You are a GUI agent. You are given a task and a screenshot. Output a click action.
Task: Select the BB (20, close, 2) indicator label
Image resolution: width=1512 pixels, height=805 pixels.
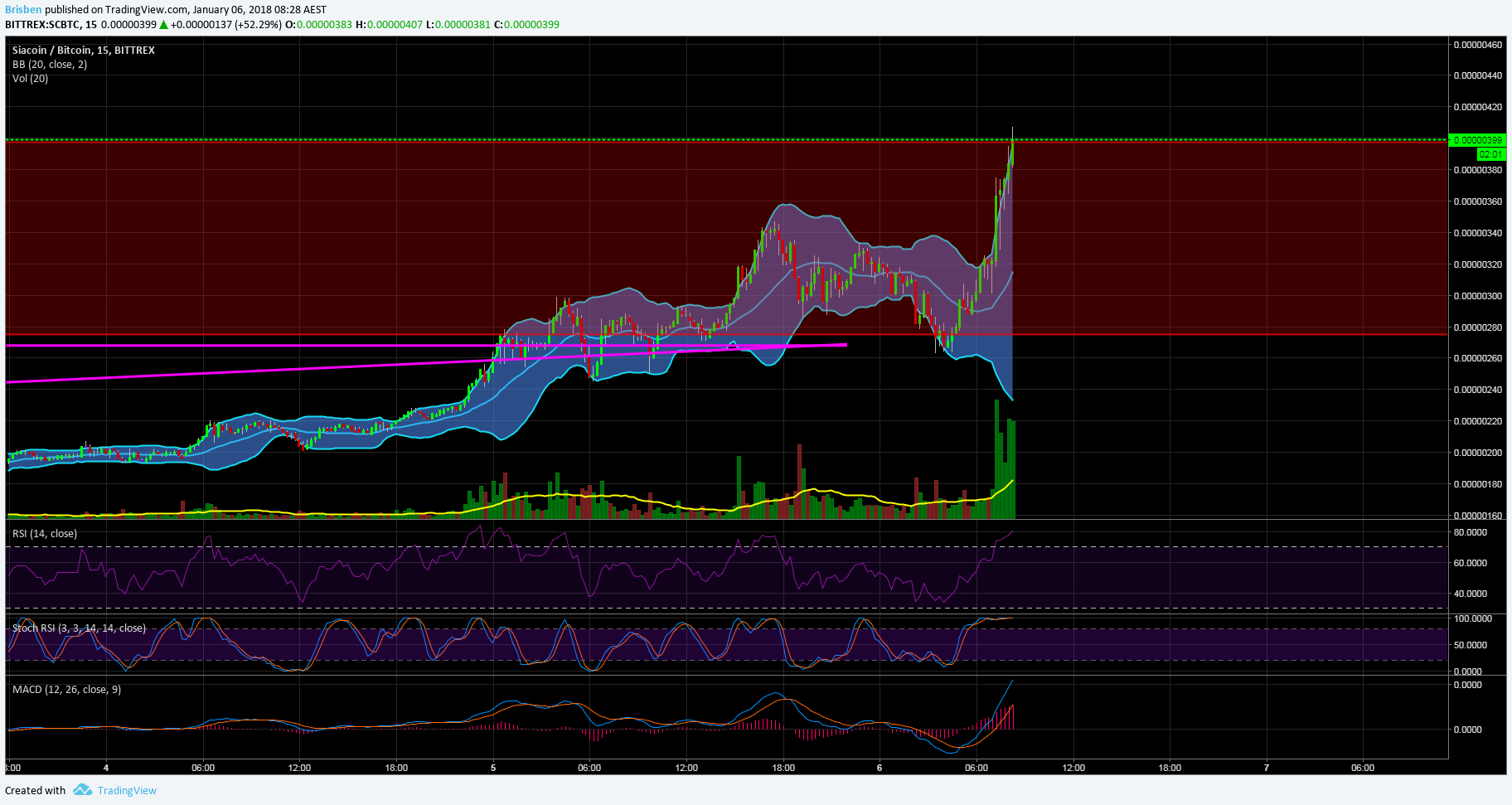pos(50,64)
